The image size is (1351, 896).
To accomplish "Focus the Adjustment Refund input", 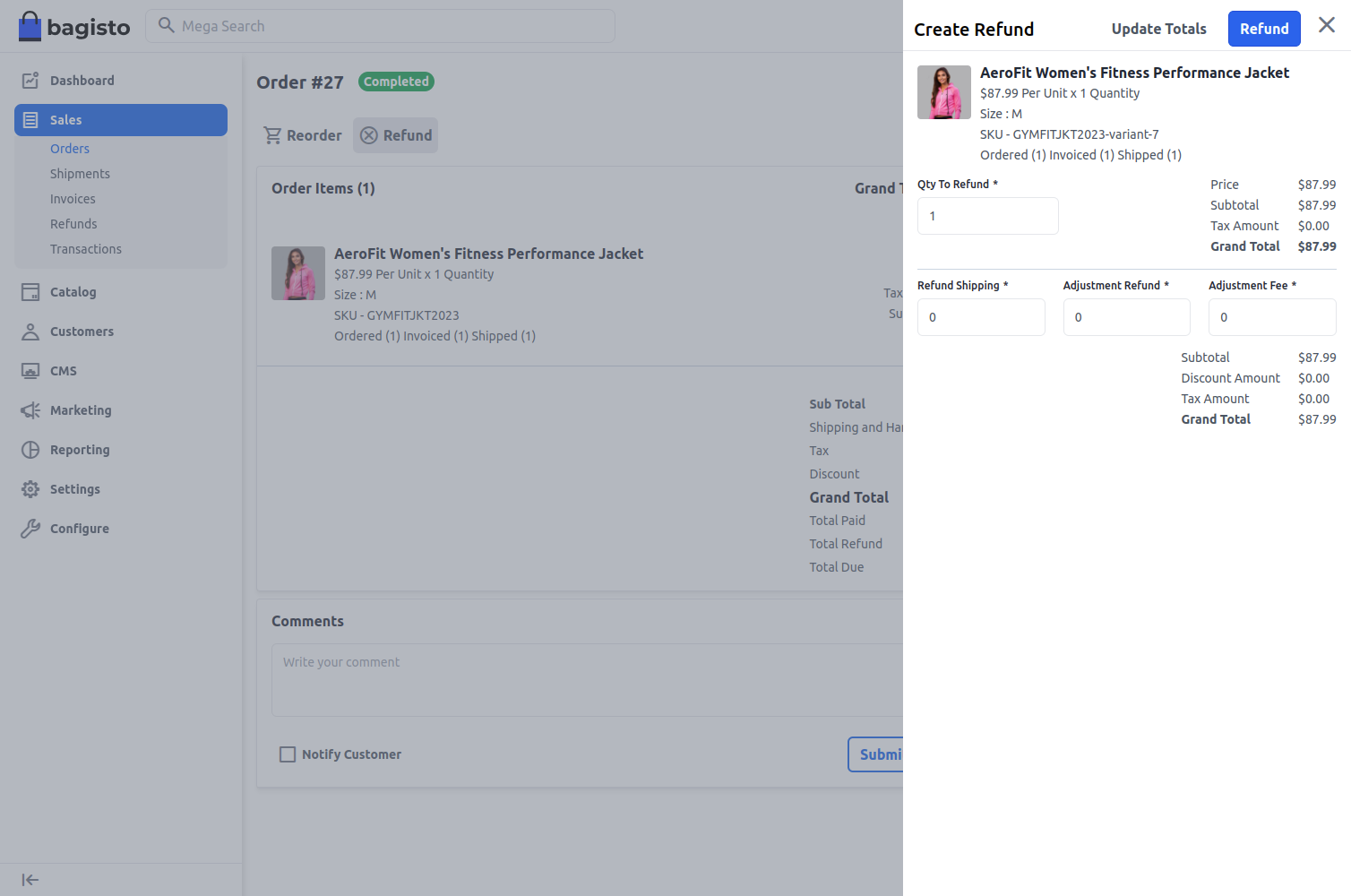I will pos(1126,317).
